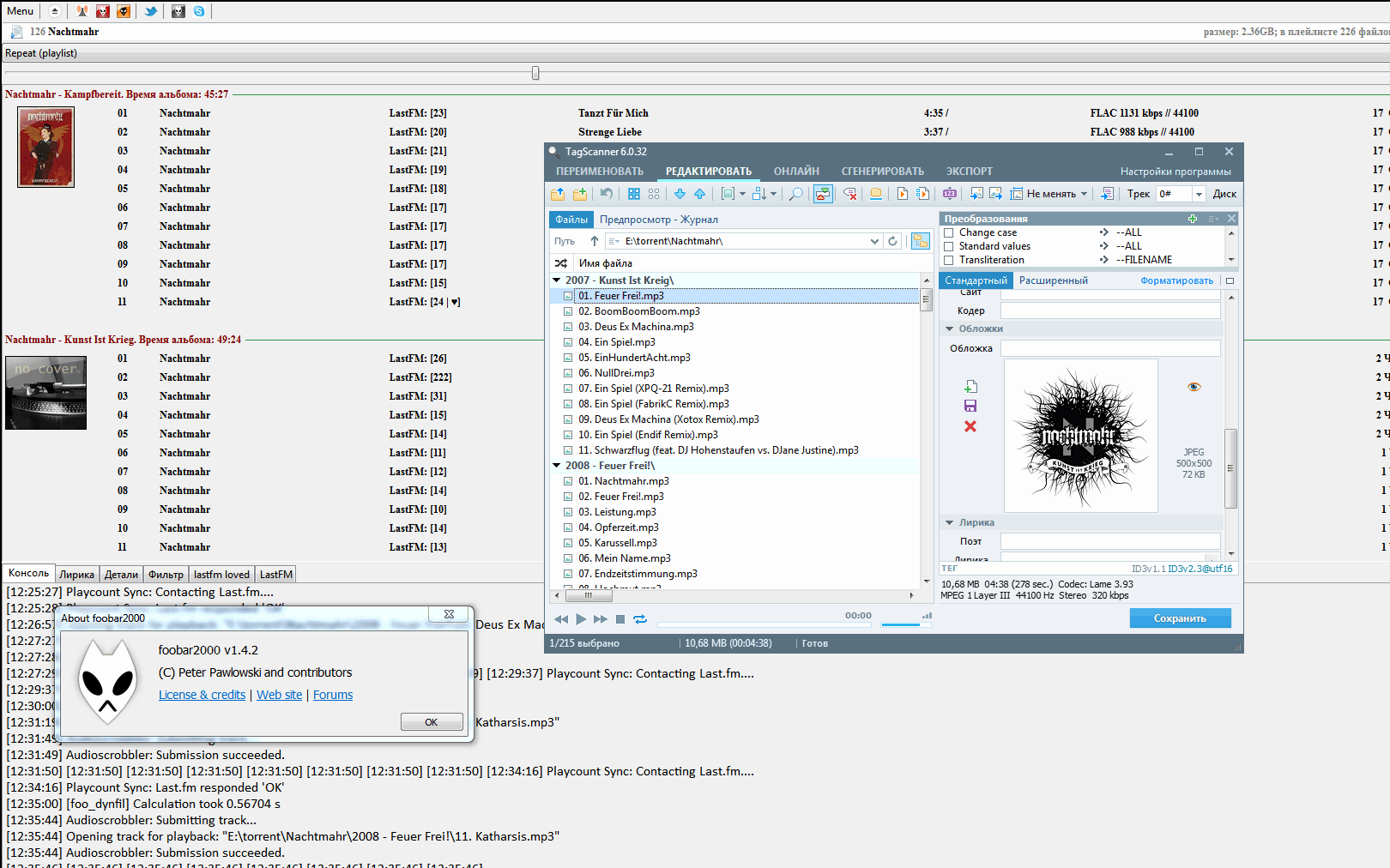Screen dimensions: 1390x868
Task: Click the foobar2000 seekbar handle
Action: [x=535, y=73]
